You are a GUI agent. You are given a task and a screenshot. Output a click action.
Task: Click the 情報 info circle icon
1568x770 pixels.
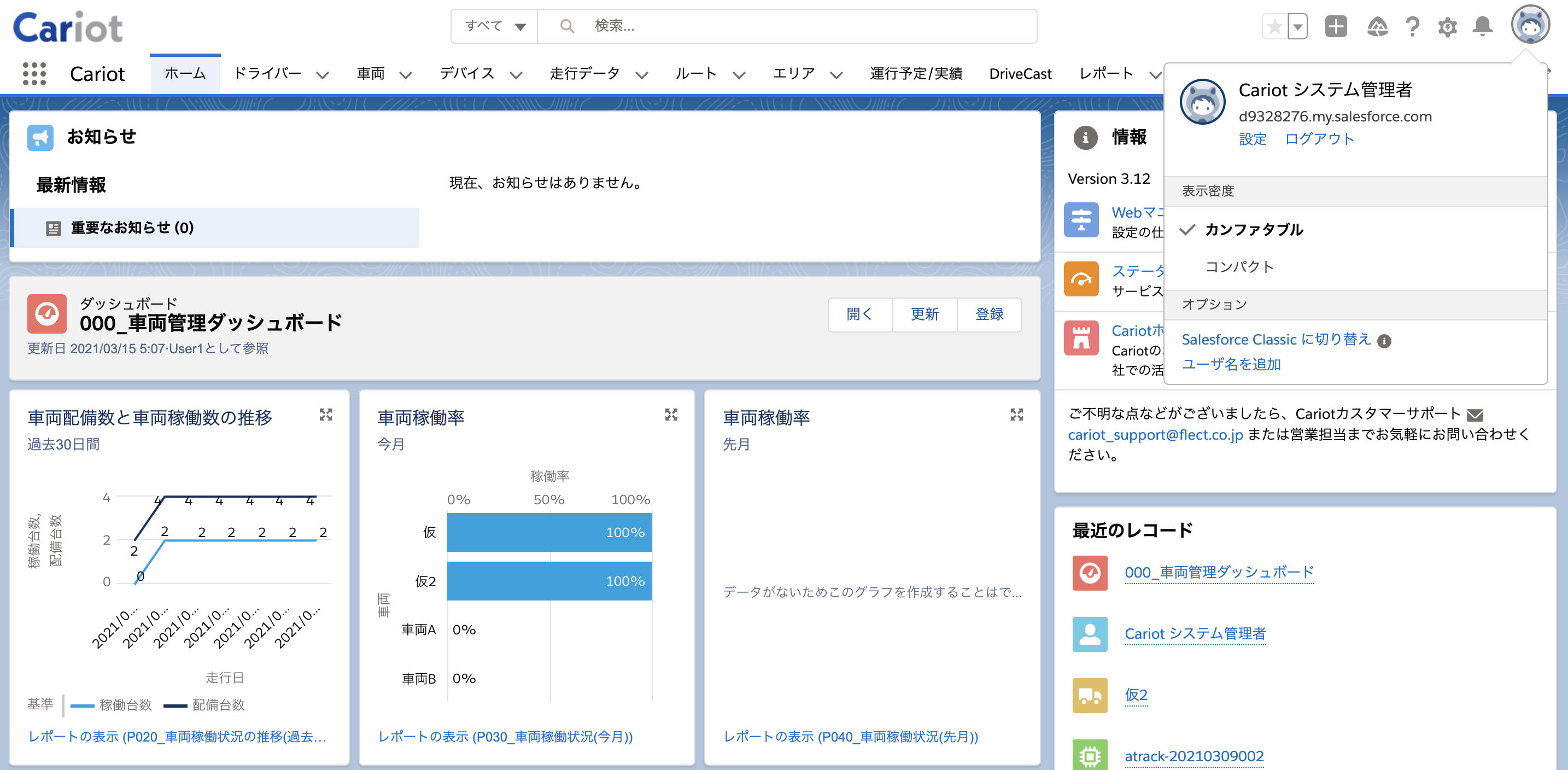(x=1085, y=138)
